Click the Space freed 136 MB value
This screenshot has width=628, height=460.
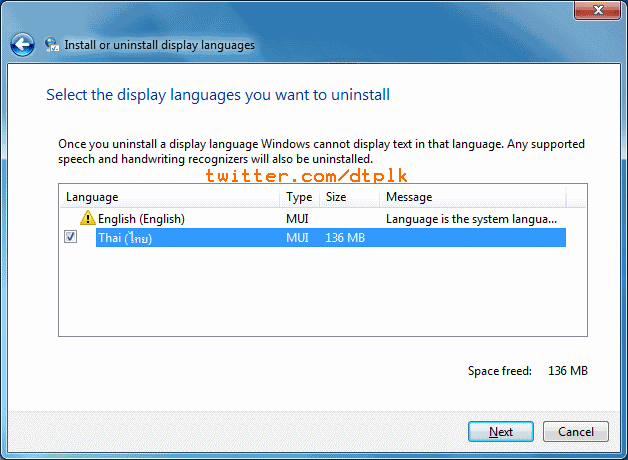pos(568,371)
